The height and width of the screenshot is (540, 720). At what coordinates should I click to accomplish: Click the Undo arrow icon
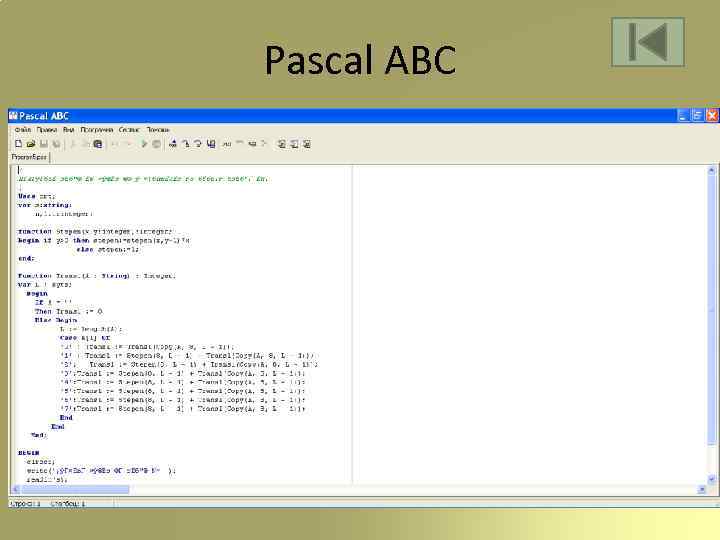(115, 144)
